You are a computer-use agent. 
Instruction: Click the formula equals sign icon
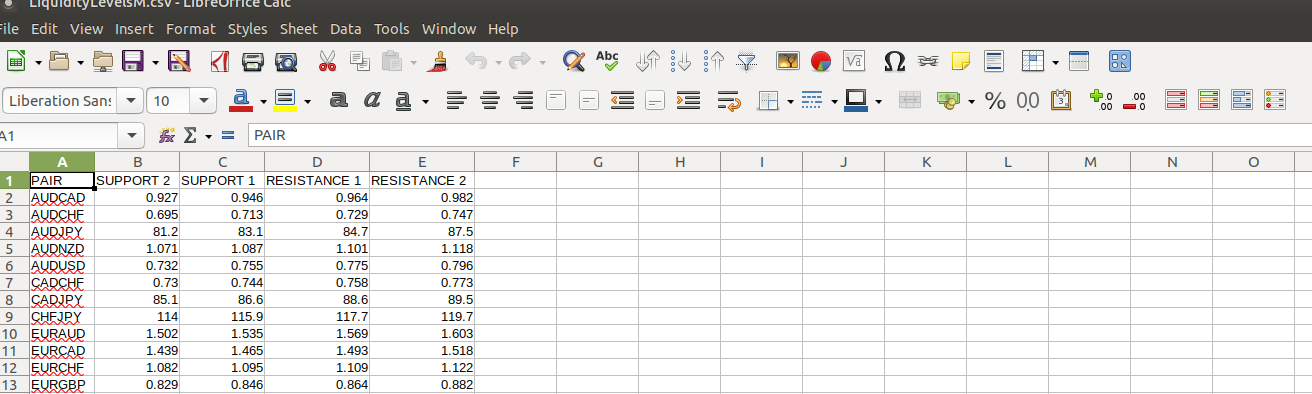[228, 135]
